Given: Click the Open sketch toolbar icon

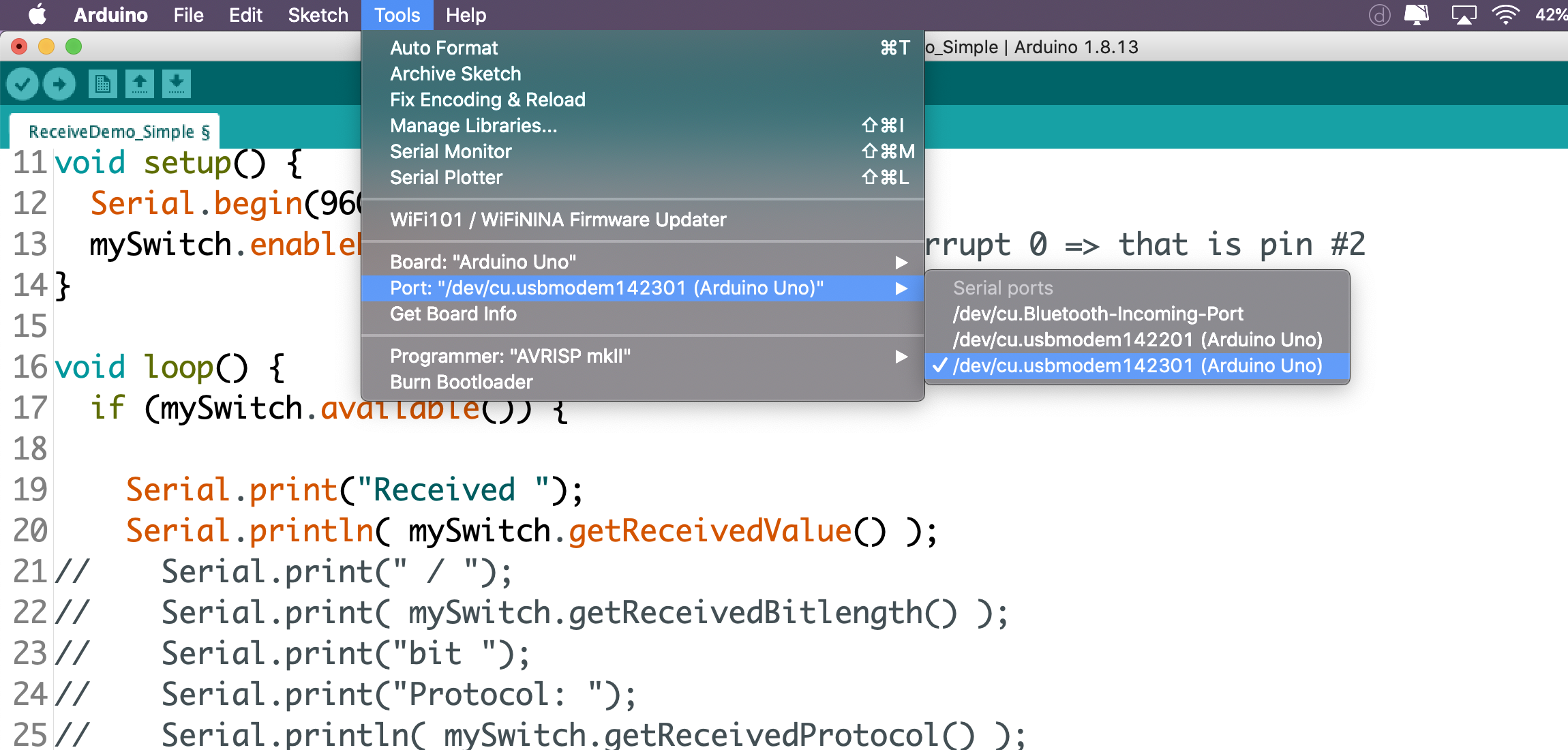Looking at the screenshot, I should point(140,85).
